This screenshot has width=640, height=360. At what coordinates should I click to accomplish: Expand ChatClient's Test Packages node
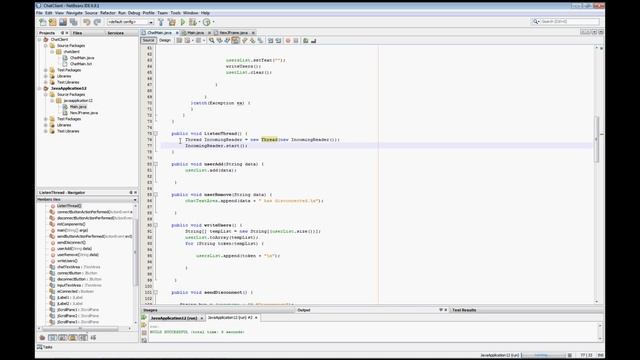tap(46, 70)
